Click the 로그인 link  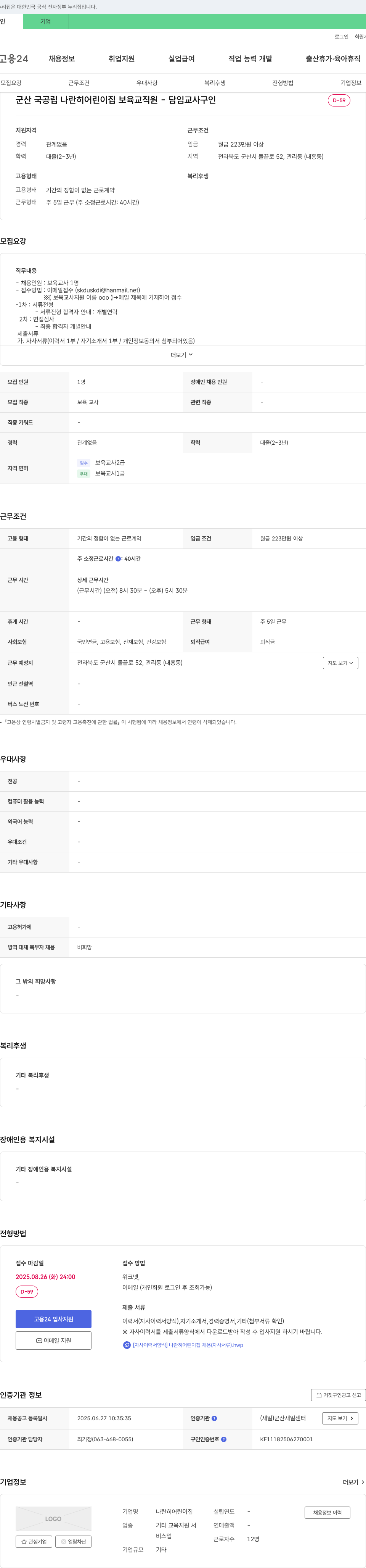pyautogui.click(x=341, y=37)
